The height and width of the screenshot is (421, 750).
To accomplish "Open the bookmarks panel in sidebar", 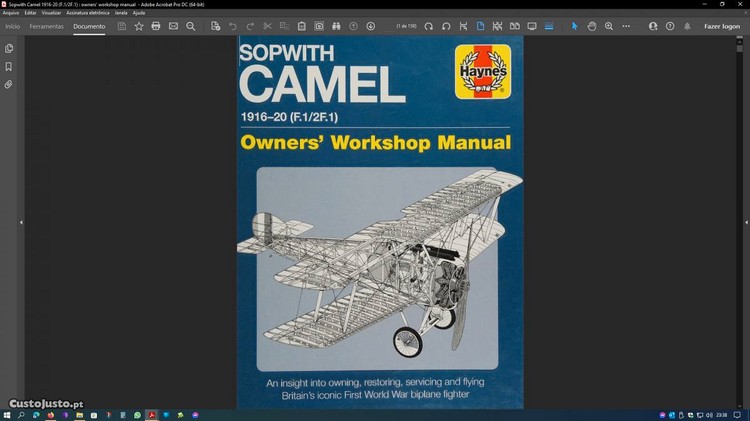I will click(x=9, y=66).
